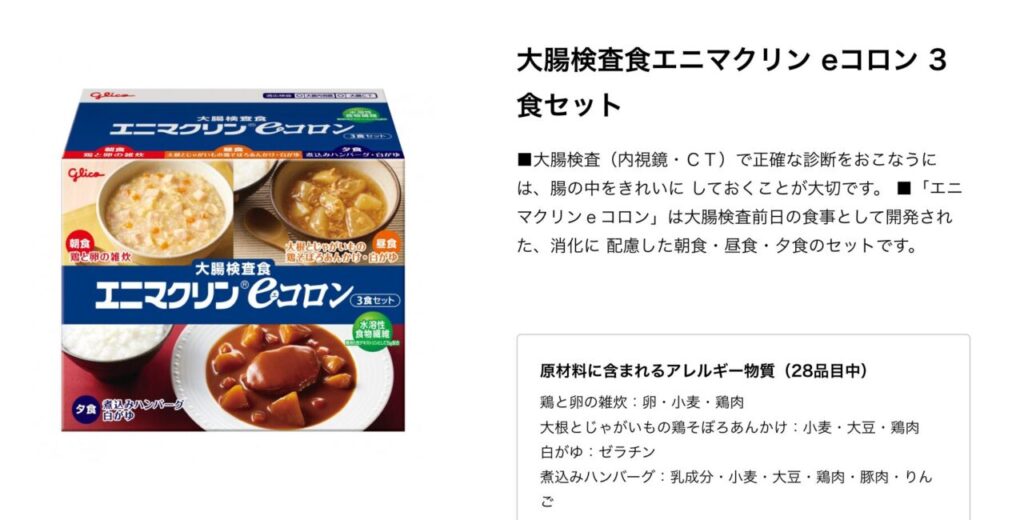Click the orange 朝食 badge on the box
1024x520 pixels.
80,242
